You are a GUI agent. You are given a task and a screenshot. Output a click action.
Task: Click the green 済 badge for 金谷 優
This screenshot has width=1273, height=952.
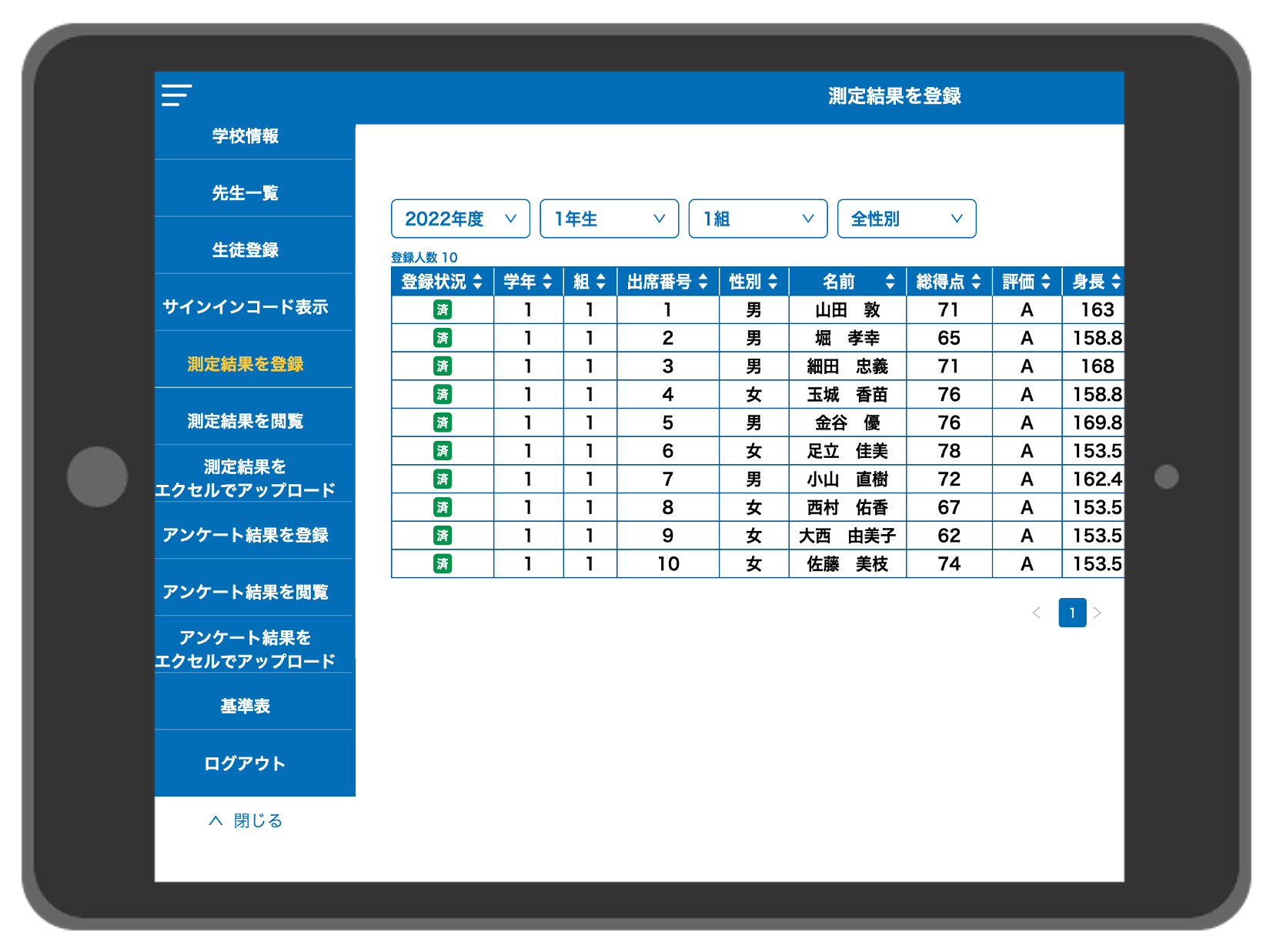point(443,423)
